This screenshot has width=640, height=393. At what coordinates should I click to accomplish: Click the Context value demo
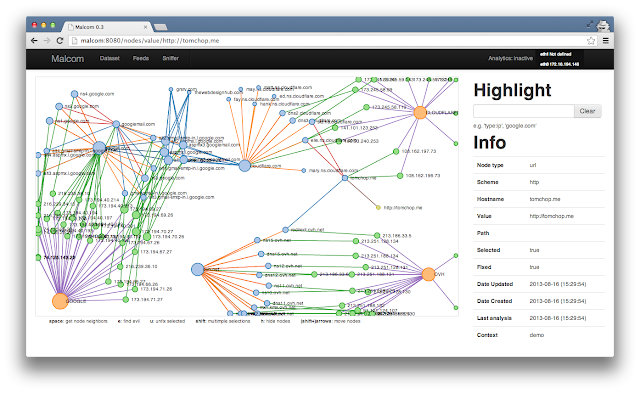(x=537, y=335)
